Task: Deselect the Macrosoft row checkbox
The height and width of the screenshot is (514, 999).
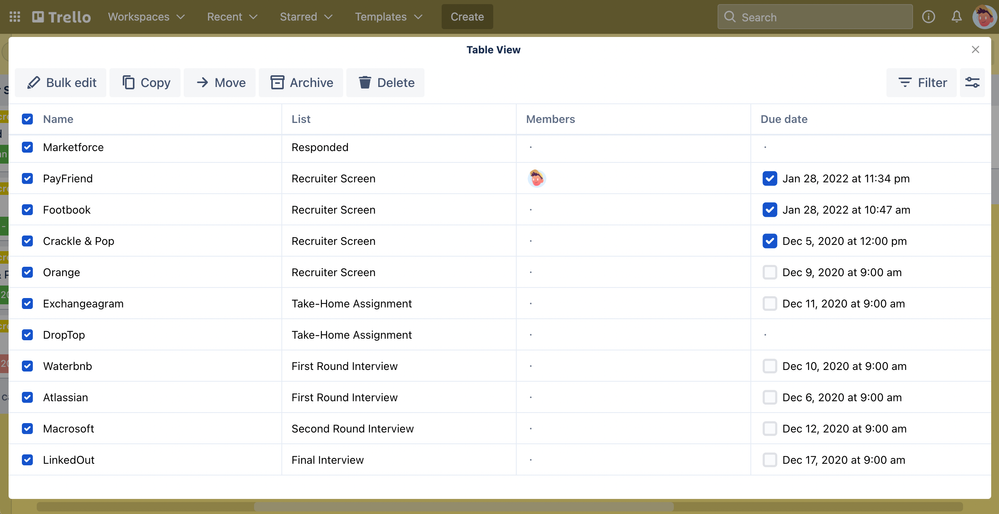Action: pyautogui.click(x=27, y=428)
